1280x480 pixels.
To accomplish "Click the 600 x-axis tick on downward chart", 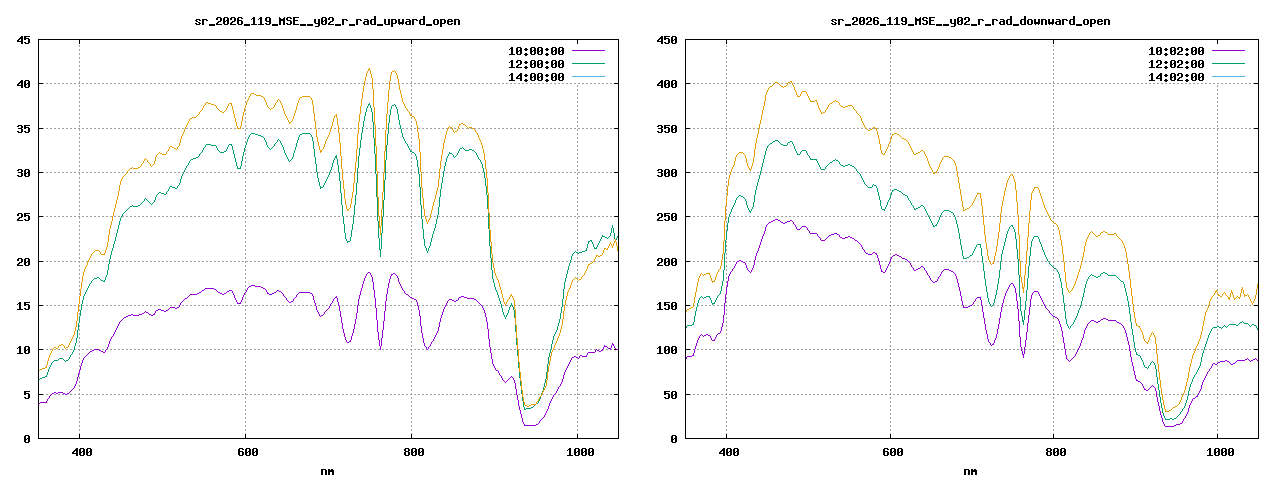I will click(x=890, y=453).
